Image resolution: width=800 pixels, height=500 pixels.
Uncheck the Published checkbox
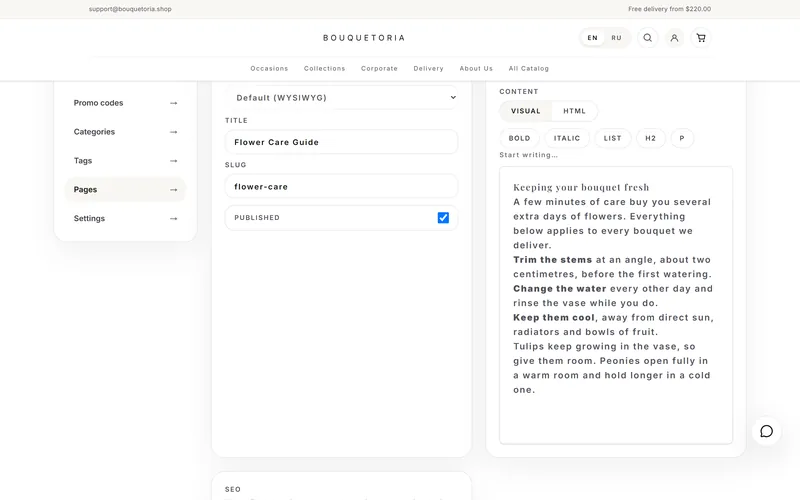(443, 218)
